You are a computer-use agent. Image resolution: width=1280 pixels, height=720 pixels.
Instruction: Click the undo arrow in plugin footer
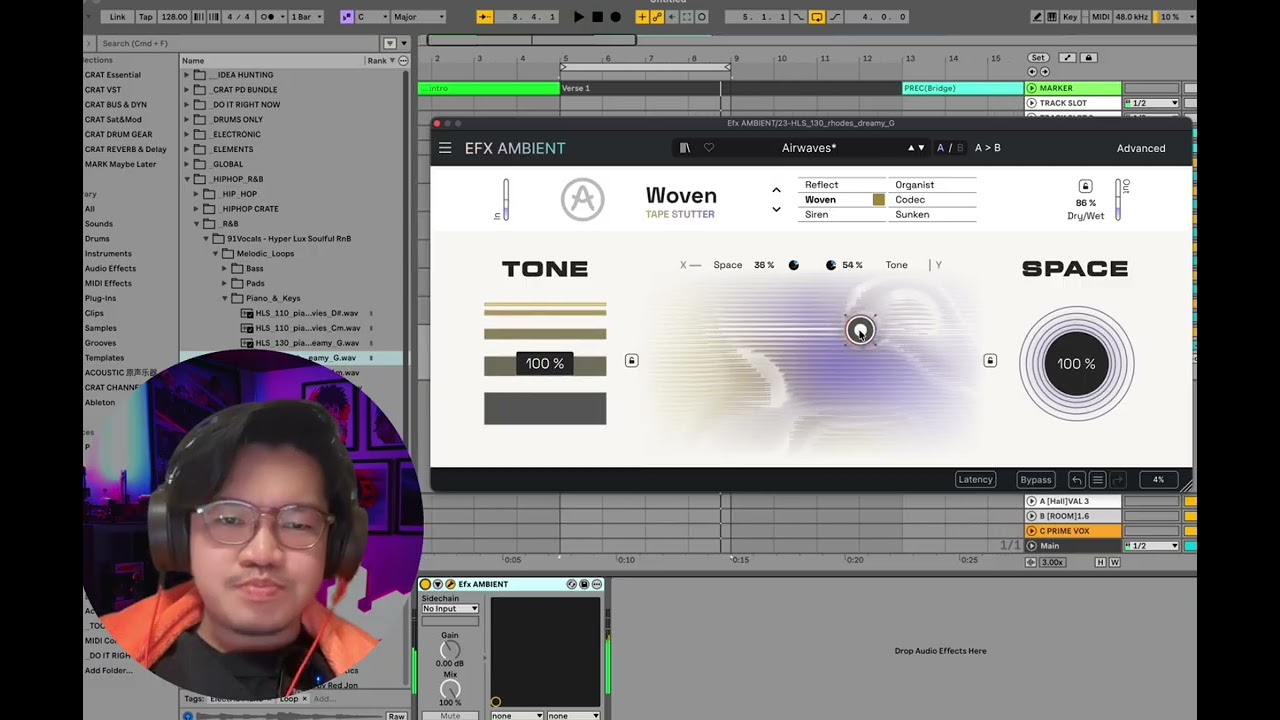(1077, 480)
